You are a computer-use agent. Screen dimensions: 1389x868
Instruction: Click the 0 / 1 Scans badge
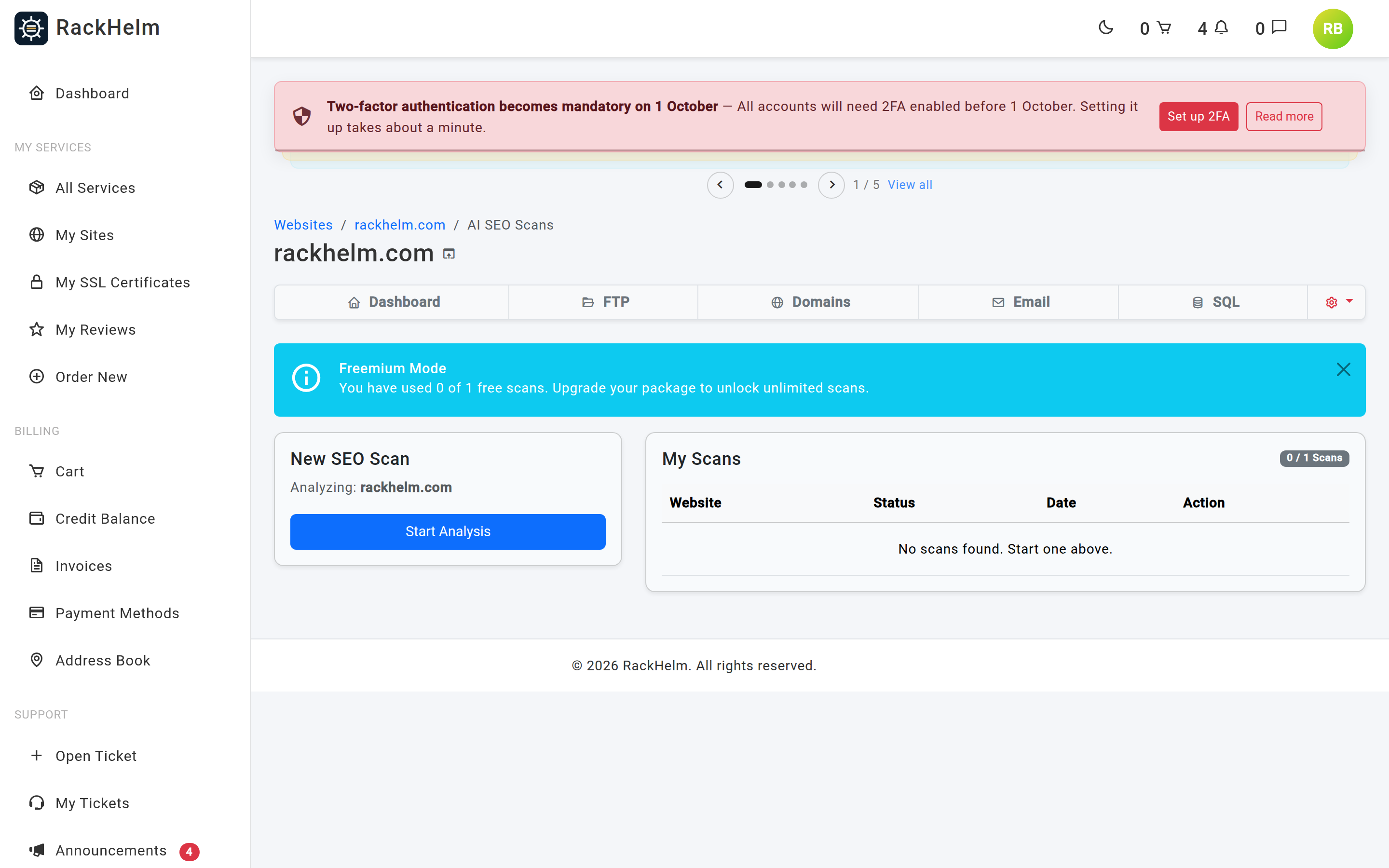tap(1314, 458)
